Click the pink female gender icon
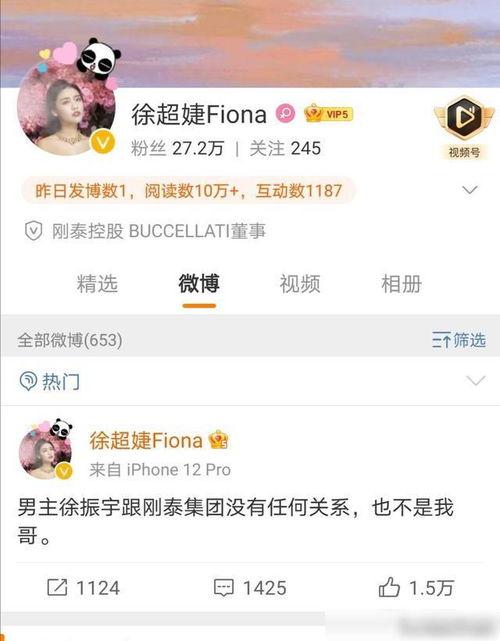Viewport: 500px width, 641px height. point(286,113)
